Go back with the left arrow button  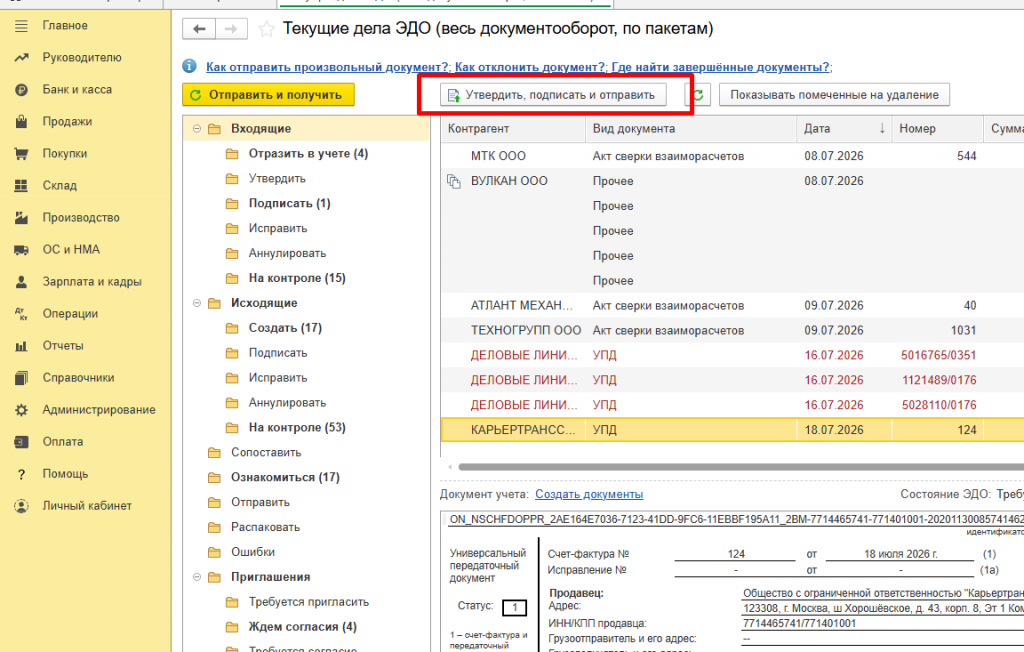pos(199,29)
